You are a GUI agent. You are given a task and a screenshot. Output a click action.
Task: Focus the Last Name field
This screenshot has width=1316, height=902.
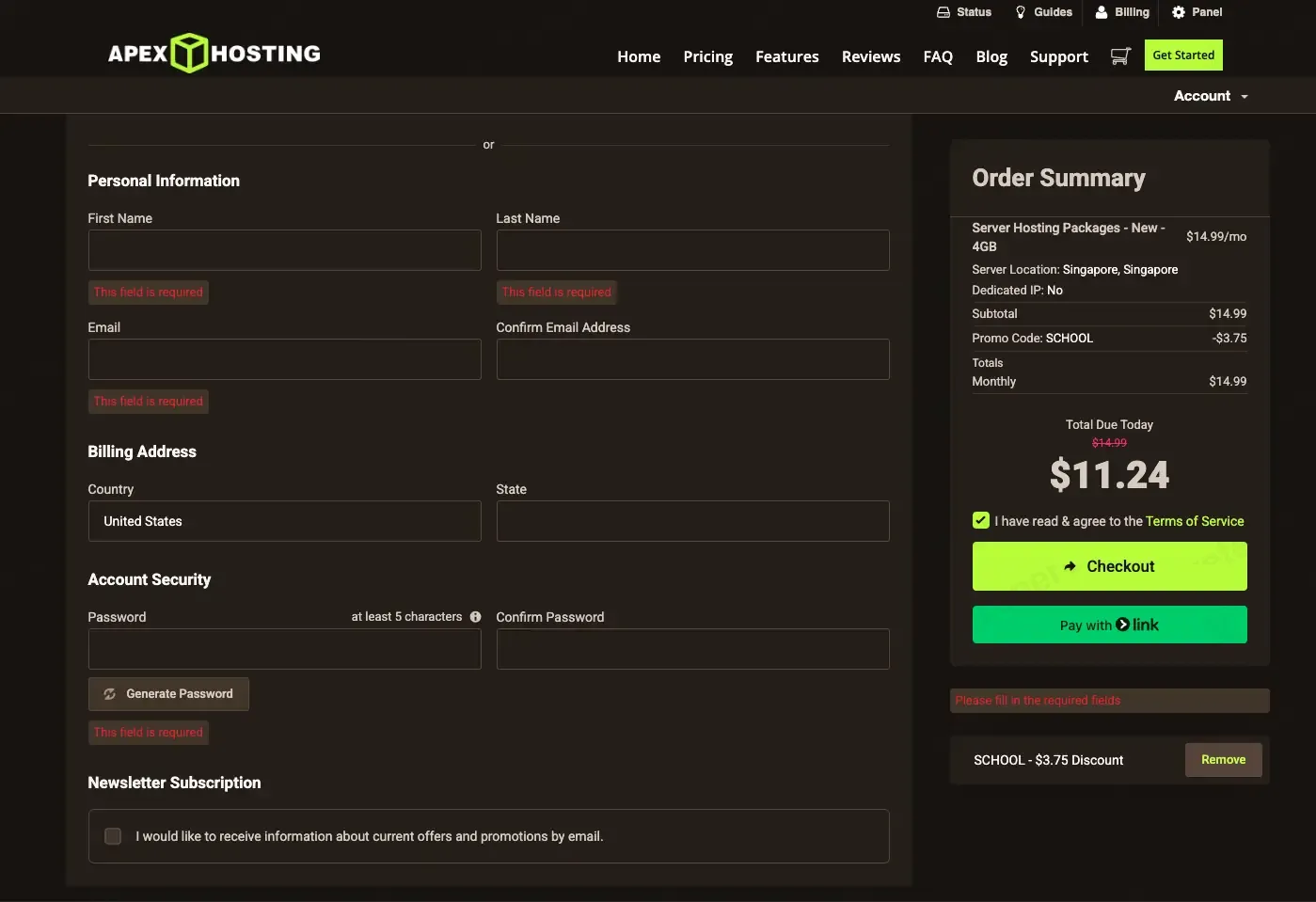coord(692,250)
